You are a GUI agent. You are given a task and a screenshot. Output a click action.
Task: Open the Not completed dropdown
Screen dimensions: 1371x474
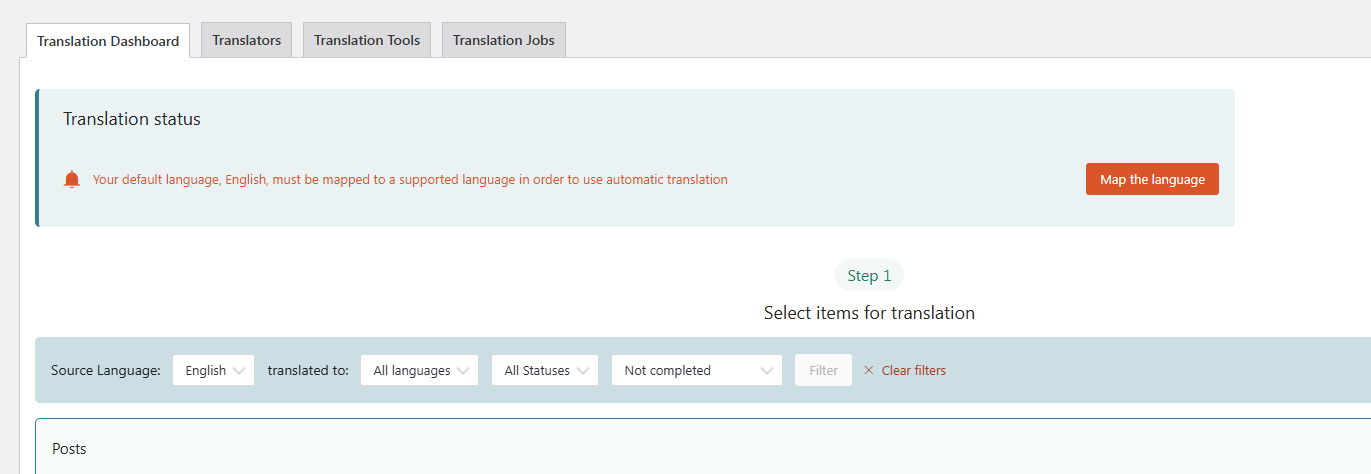696,370
